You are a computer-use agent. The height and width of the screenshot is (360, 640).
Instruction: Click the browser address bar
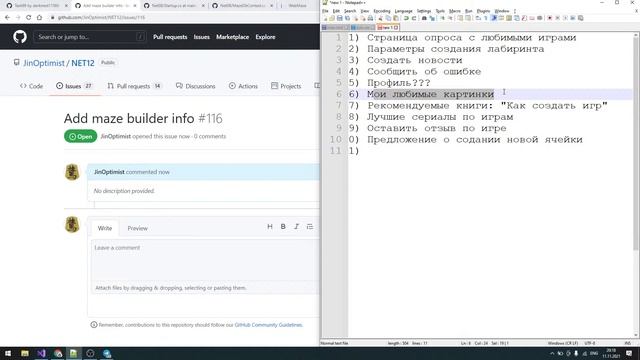pyautogui.click(x=184, y=18)
